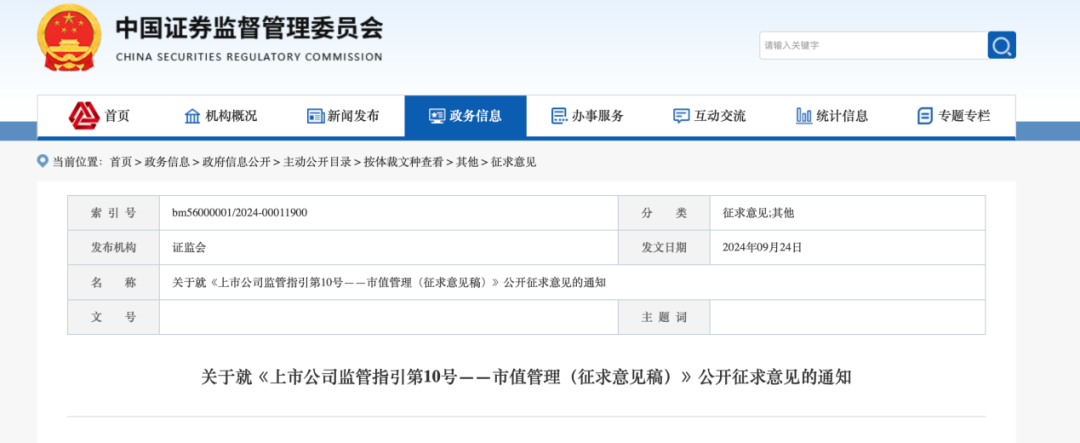
Task: Open the 统计信息 navigation tab
Action: pos(832,116)
